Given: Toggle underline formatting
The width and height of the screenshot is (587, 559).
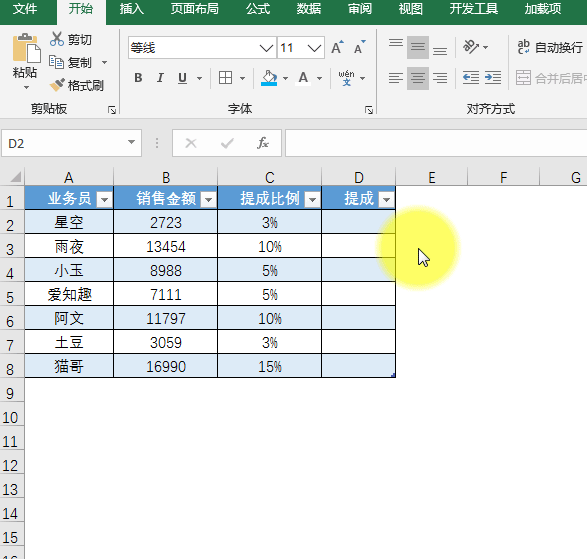Looking at the screenshot, I should (x=182, y=78).
